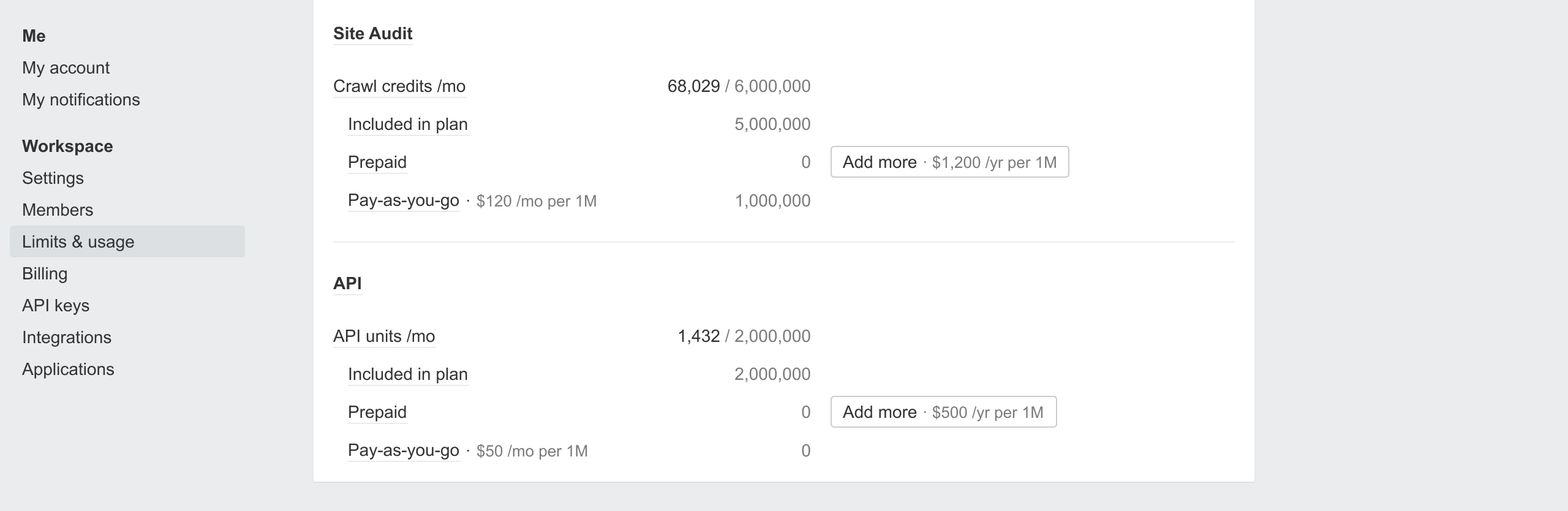The image size is (1568, 511).
Task: Click Pay-as-you-go at $50 /mo
Action: pyautogui.click(x=403, y=450)
